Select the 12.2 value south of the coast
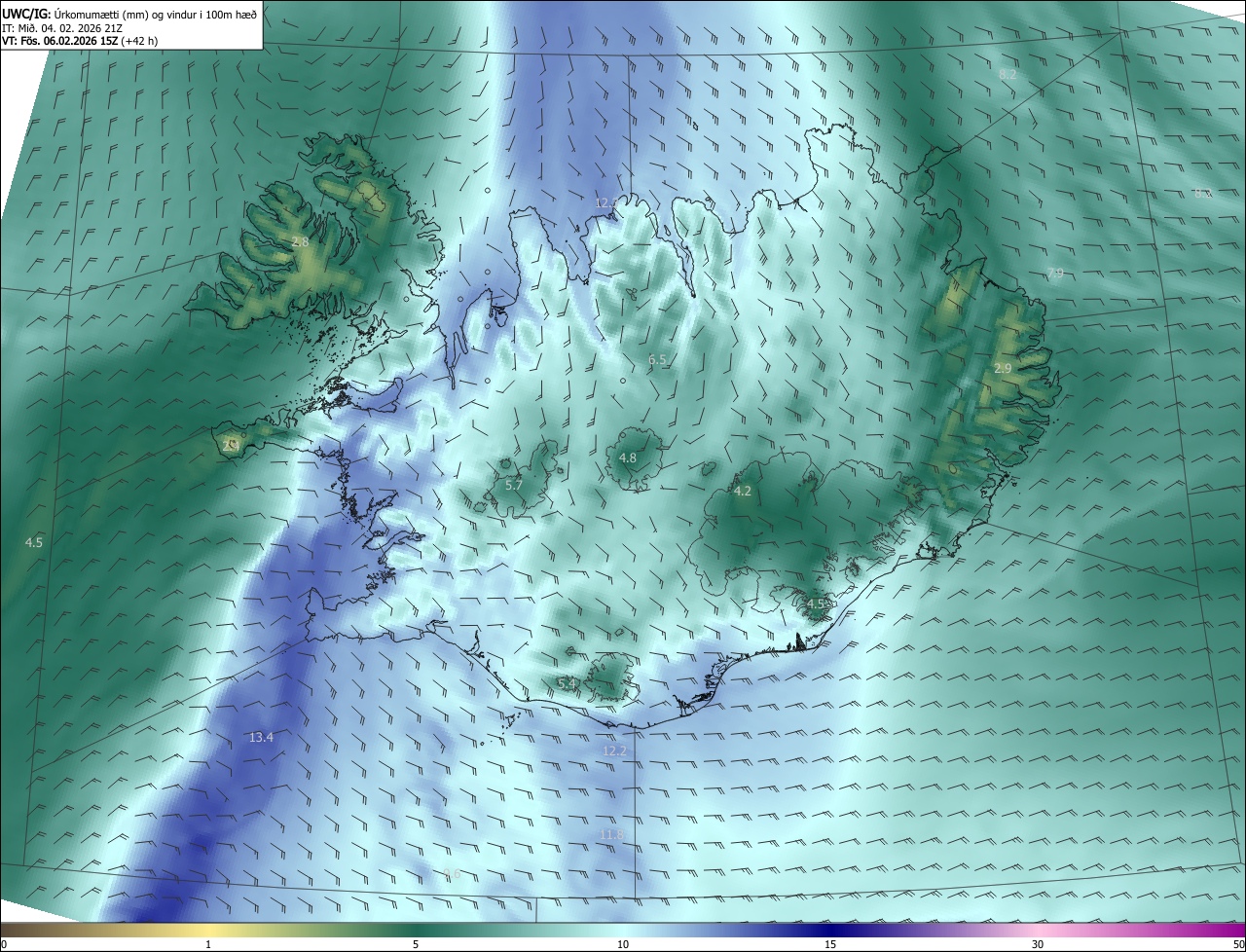 click(614, 751)
